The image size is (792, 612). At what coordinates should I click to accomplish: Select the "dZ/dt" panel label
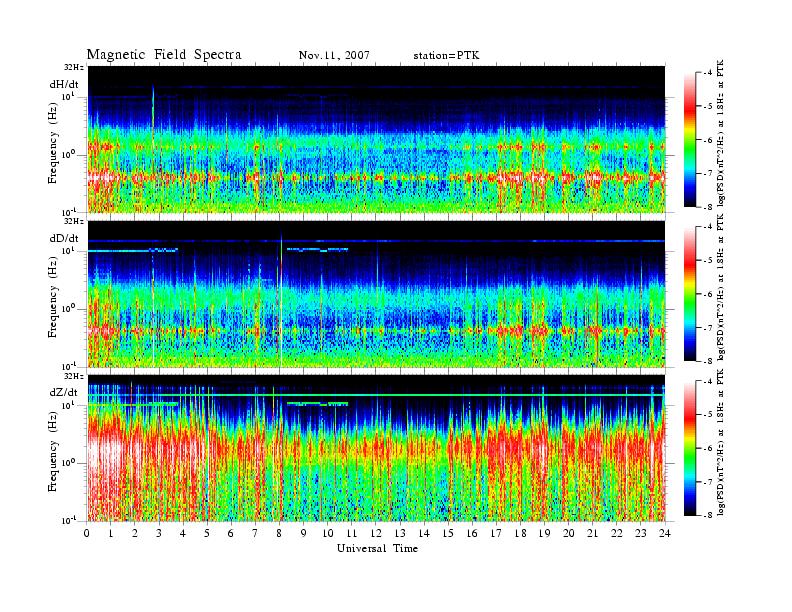pos(64,392)
